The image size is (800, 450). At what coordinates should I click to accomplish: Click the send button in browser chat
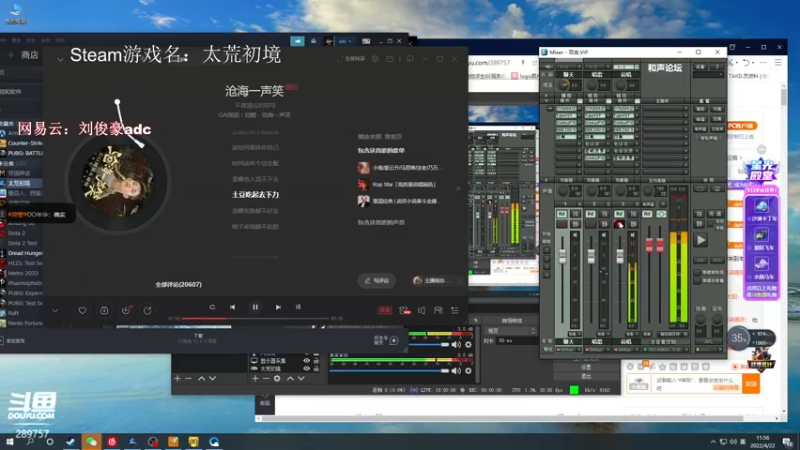(x=751, y=384)
